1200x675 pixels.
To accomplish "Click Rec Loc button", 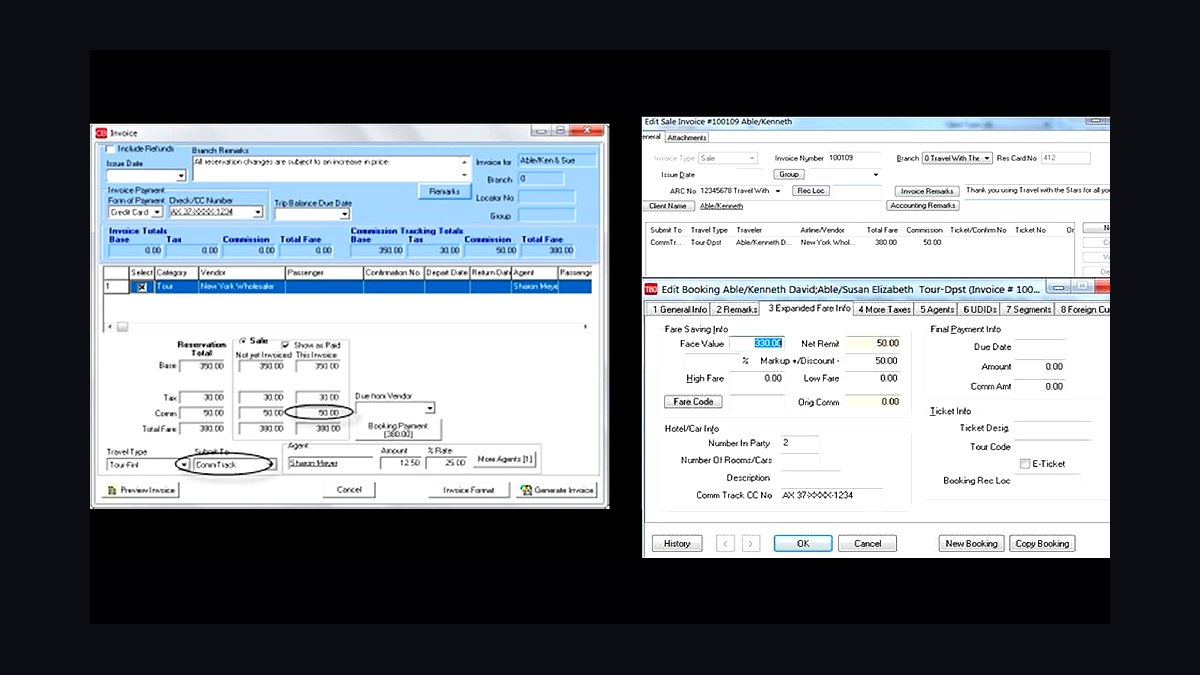I will coord(811,191).
